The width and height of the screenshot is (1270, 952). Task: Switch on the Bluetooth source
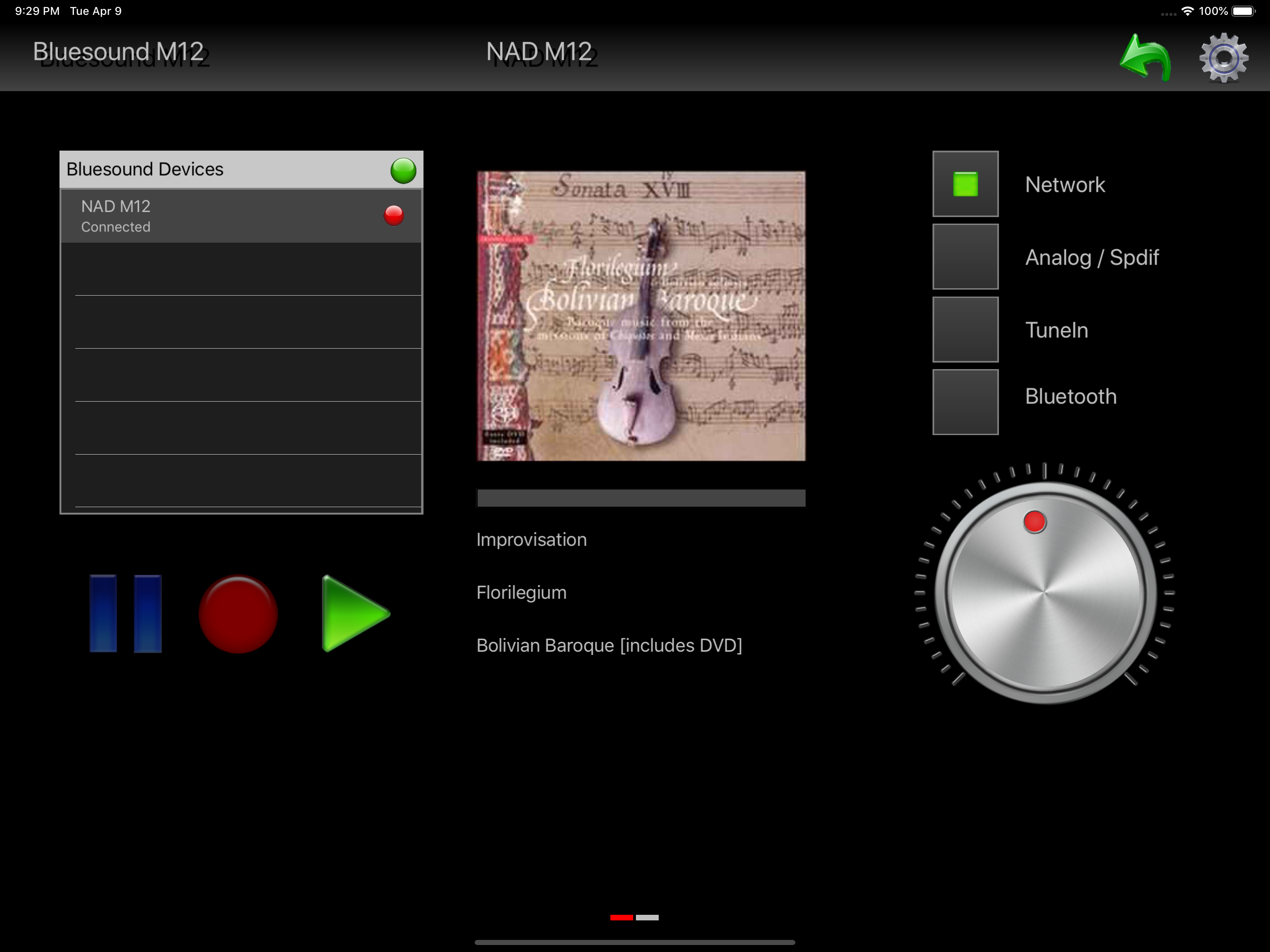[965, 402]
